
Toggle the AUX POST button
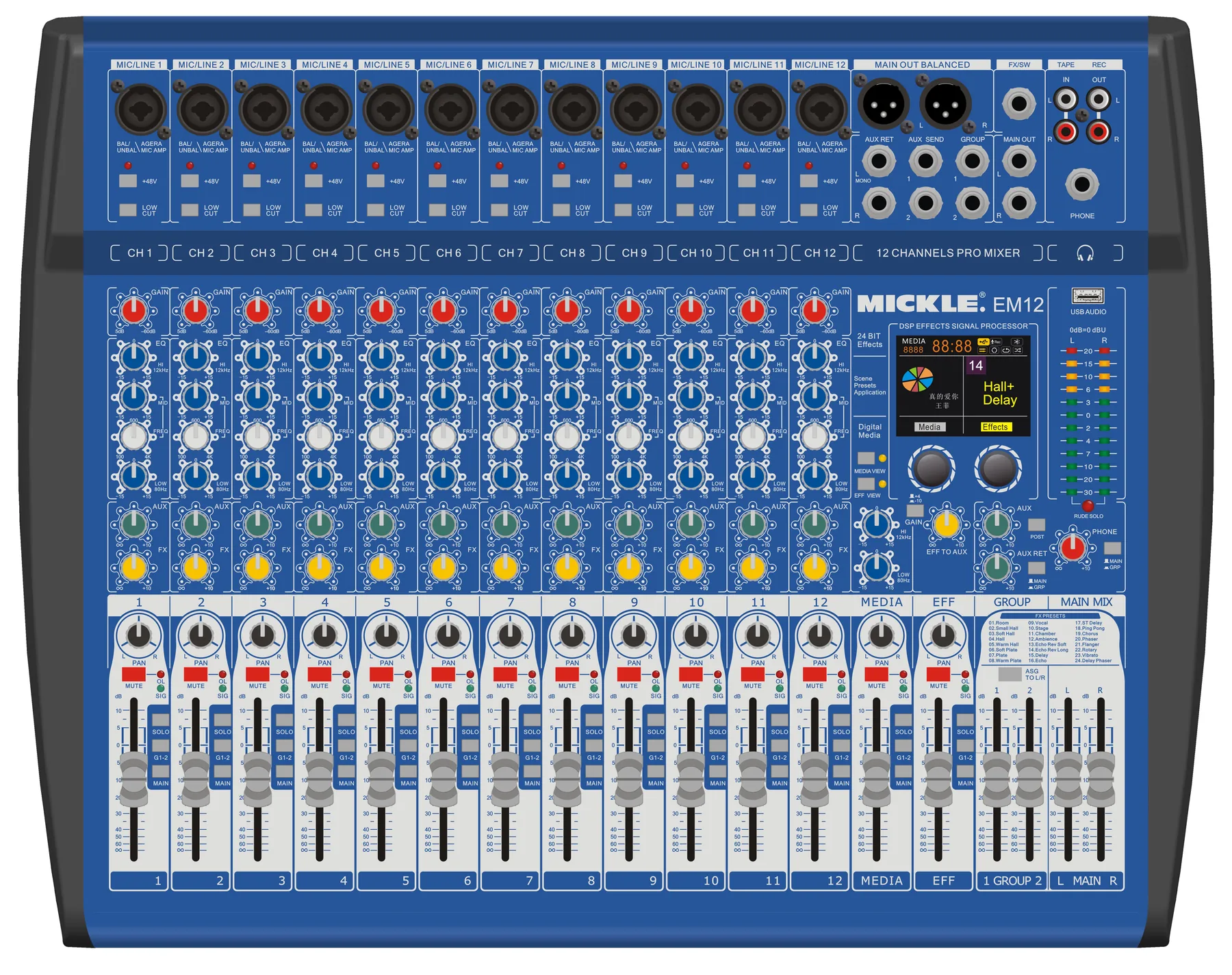pyautogui.click(x=1037, y=524)
